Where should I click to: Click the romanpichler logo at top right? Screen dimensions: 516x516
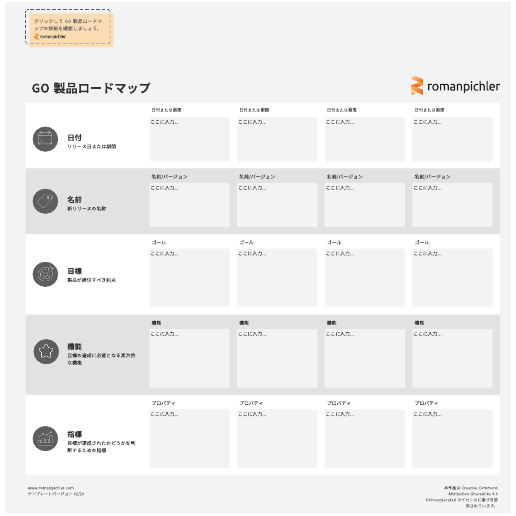[455, 86]
